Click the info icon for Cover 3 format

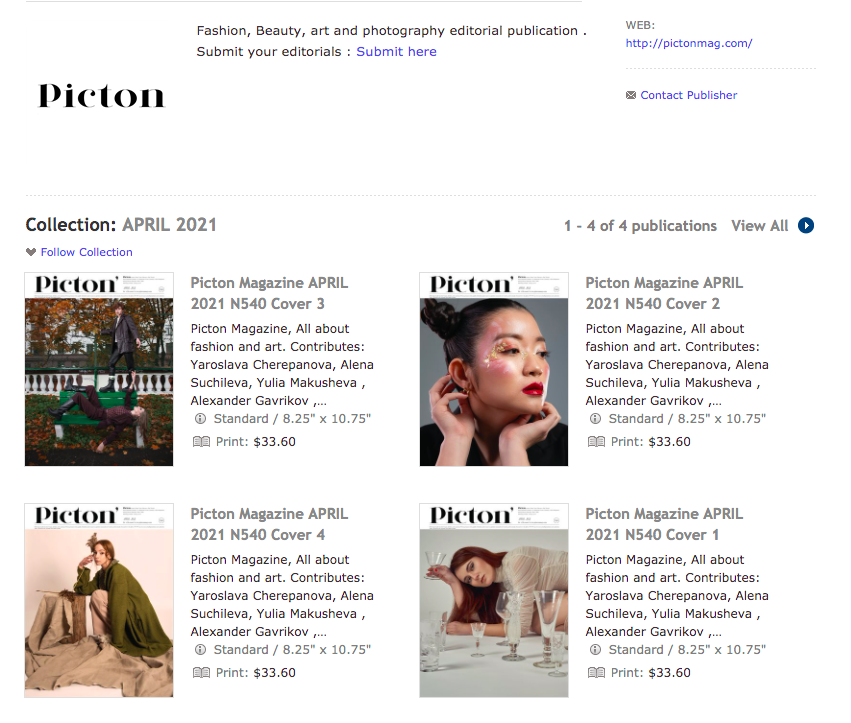coord(200,418)
